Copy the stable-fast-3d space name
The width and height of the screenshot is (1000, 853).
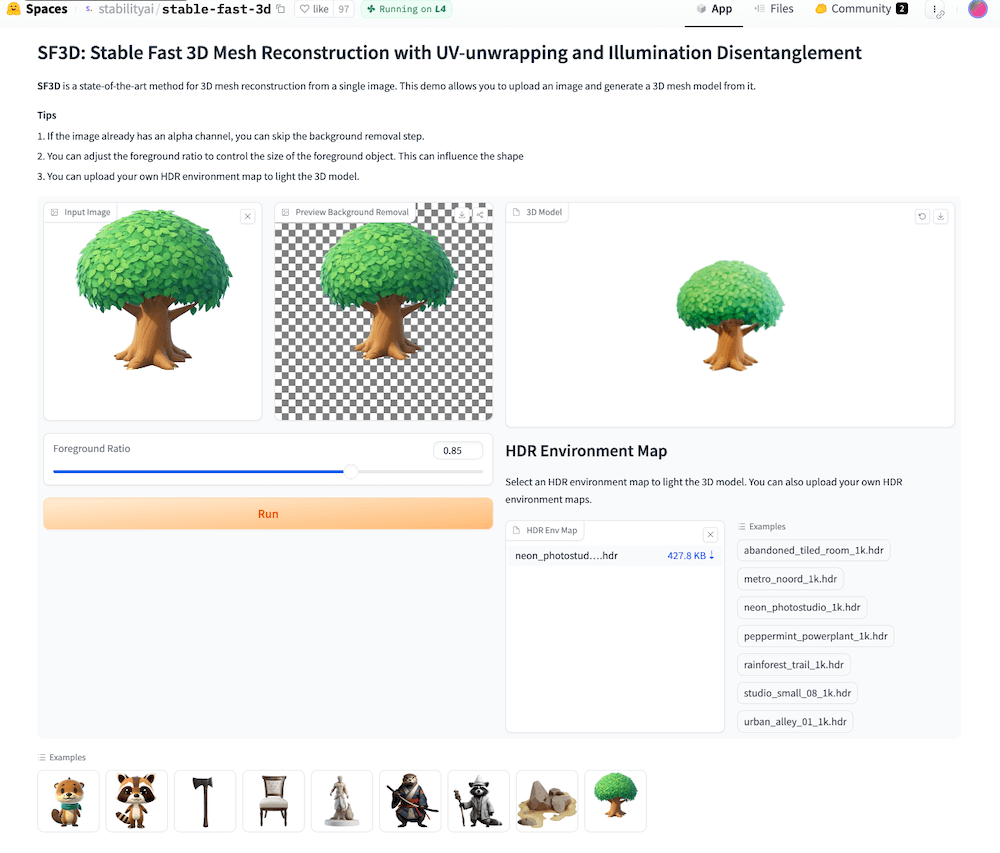tap(280, 9)
